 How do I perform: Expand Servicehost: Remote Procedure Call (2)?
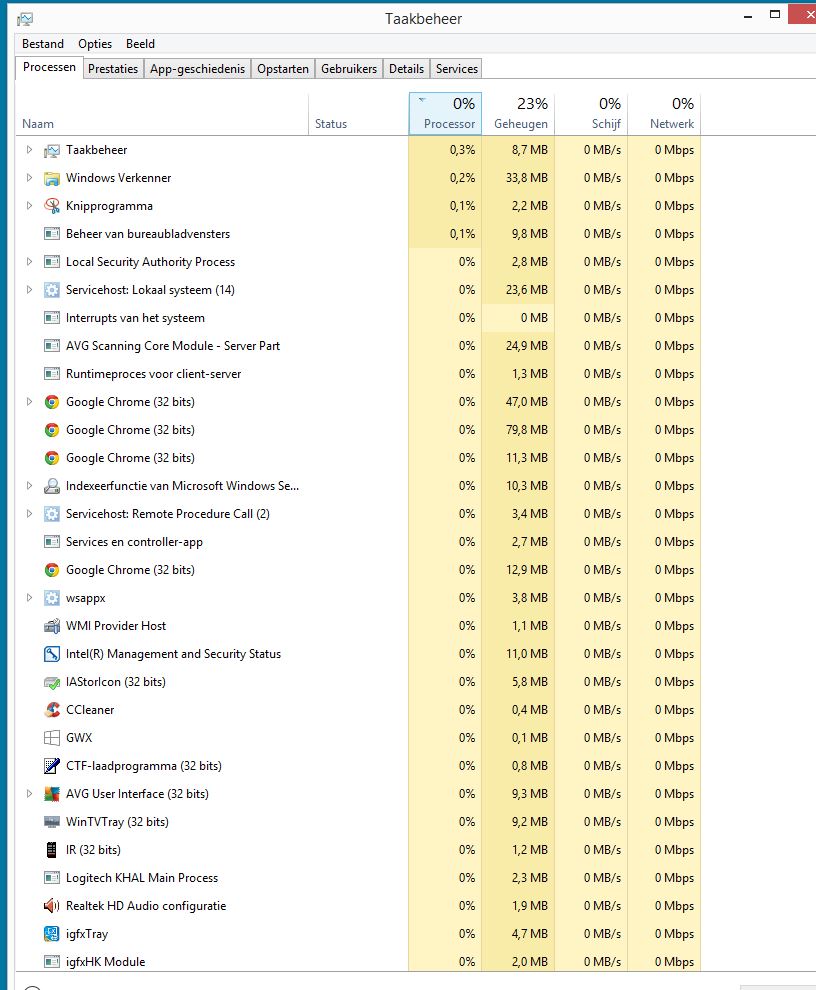[x=29, y=513]
